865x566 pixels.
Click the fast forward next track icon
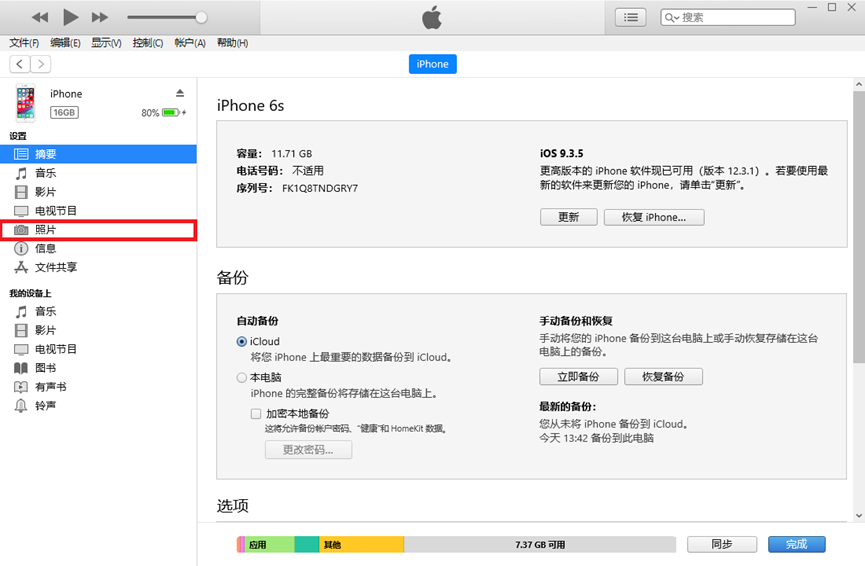click(x=99, y=17)
